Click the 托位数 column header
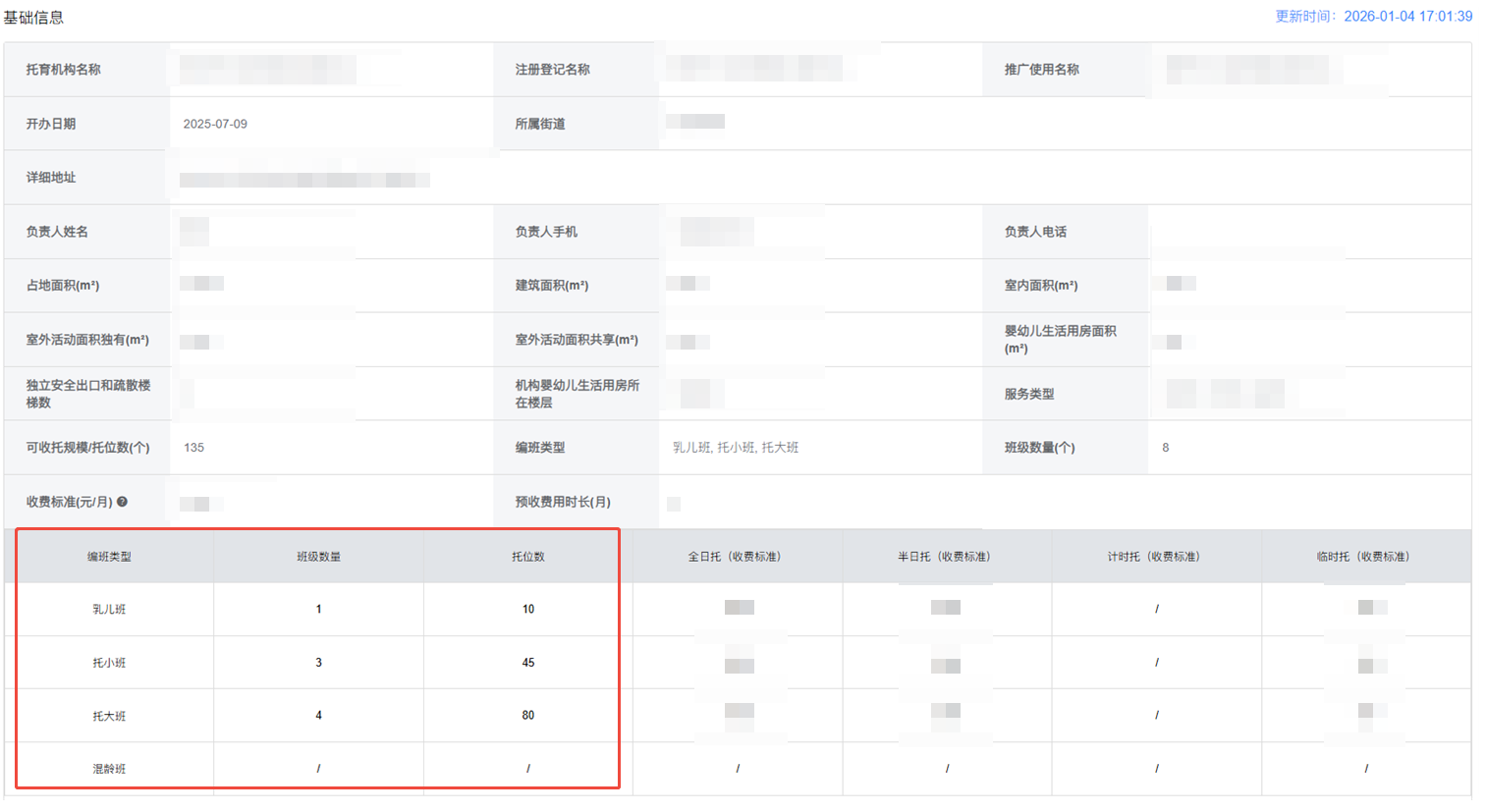Screen dimensions: 1486x812 pyautogui.click(x=527, y=557)
